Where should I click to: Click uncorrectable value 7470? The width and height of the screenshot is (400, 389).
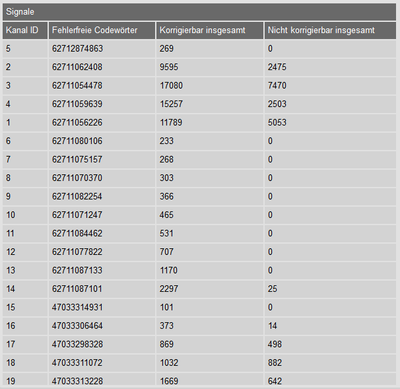coord(277,86)
